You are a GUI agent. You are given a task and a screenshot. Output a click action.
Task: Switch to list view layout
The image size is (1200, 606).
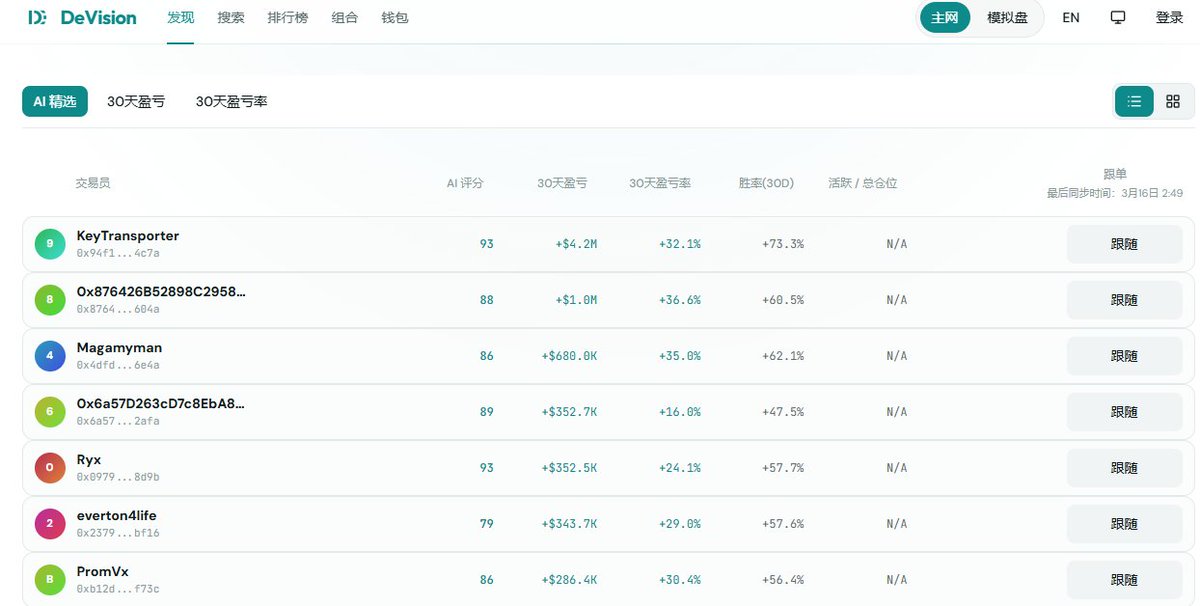coord(1134,101)
